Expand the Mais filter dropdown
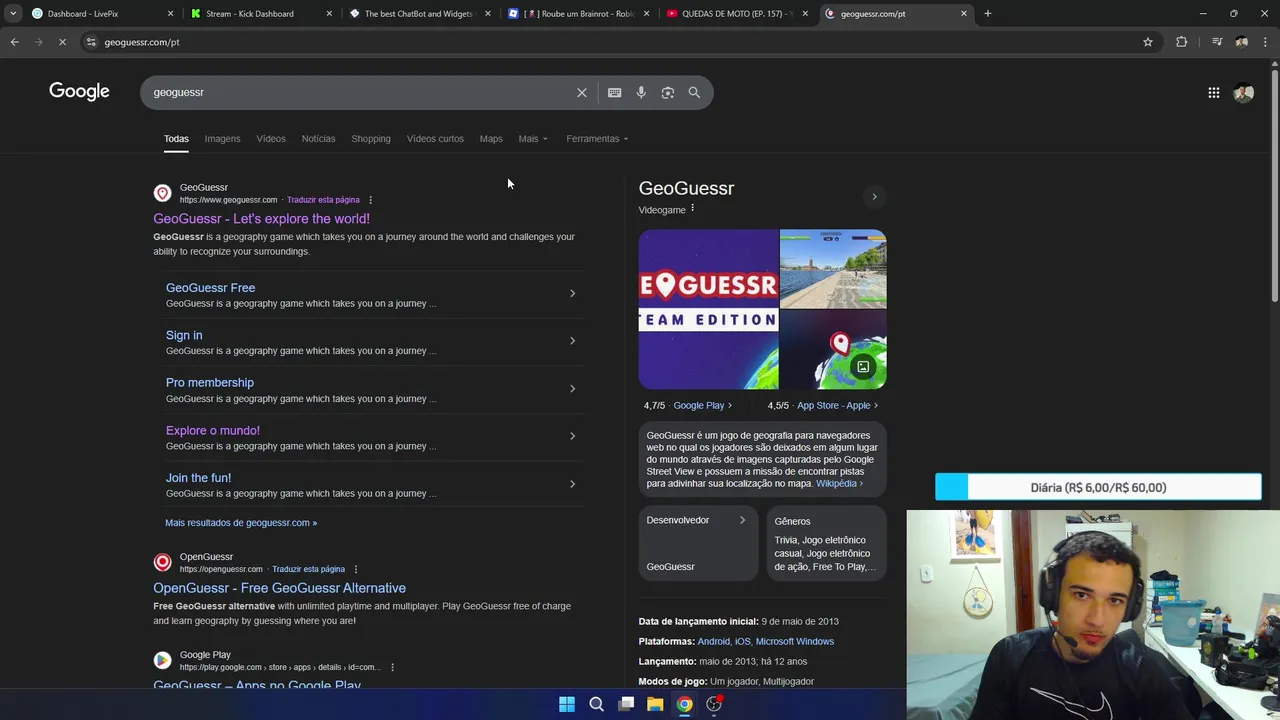Image resolution: width=1280 pixels, height=720 pixels. click(x=533, y=138)
